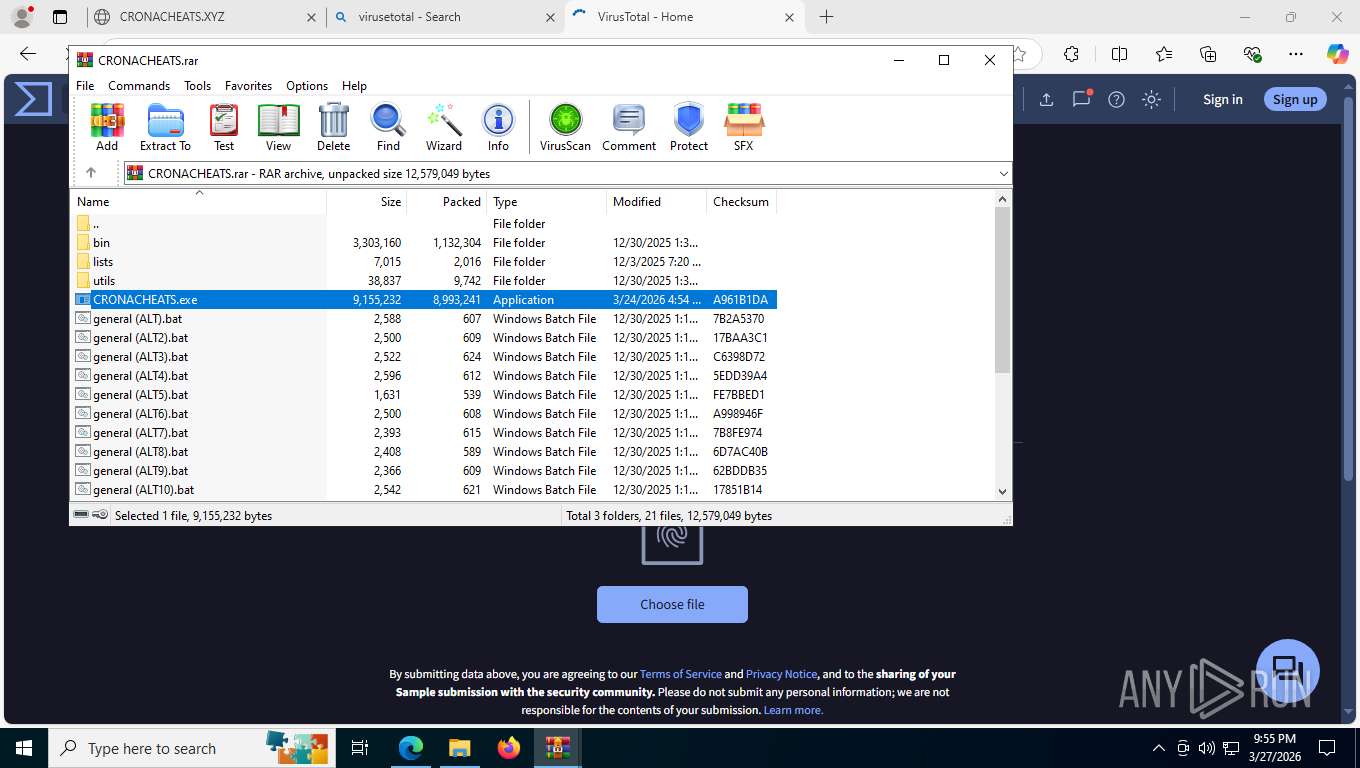Open the Comment tool
Screen dimensions: 1360x768
629,127
